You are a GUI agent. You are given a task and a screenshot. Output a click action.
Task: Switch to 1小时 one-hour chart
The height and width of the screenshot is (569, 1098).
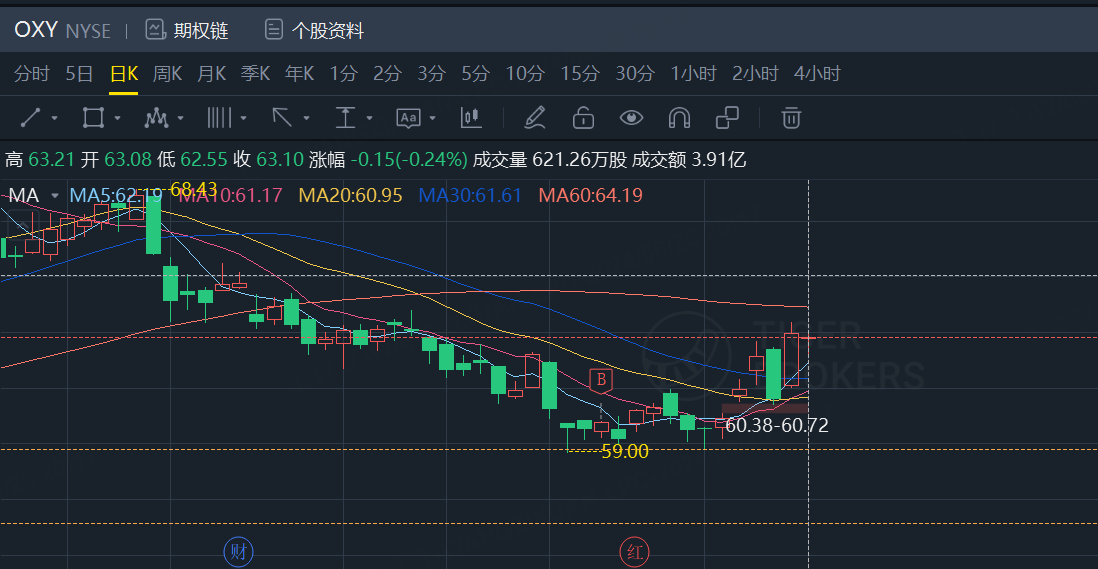pos(694,73)
